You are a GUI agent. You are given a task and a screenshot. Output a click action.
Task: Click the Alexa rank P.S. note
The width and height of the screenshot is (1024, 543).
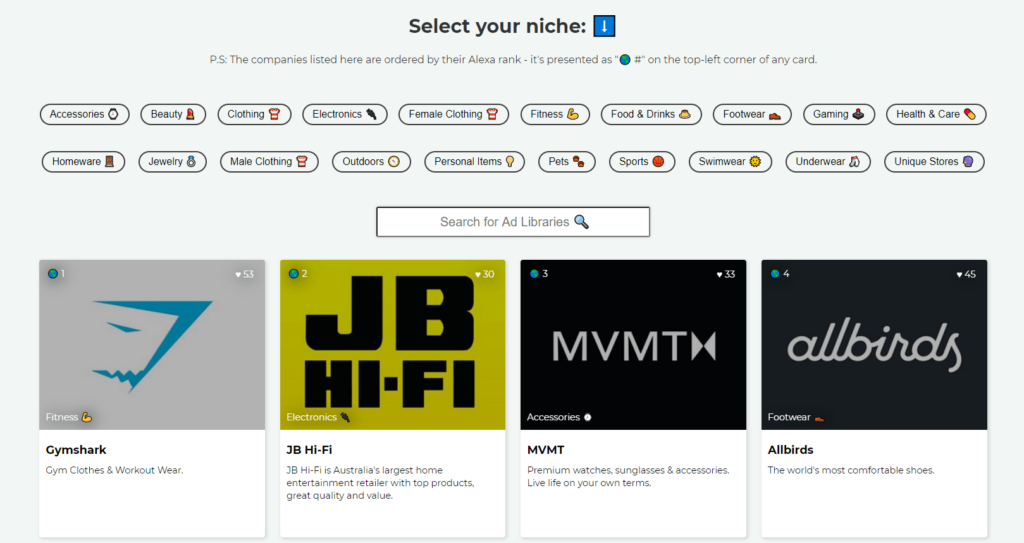[x=513, y=59]
